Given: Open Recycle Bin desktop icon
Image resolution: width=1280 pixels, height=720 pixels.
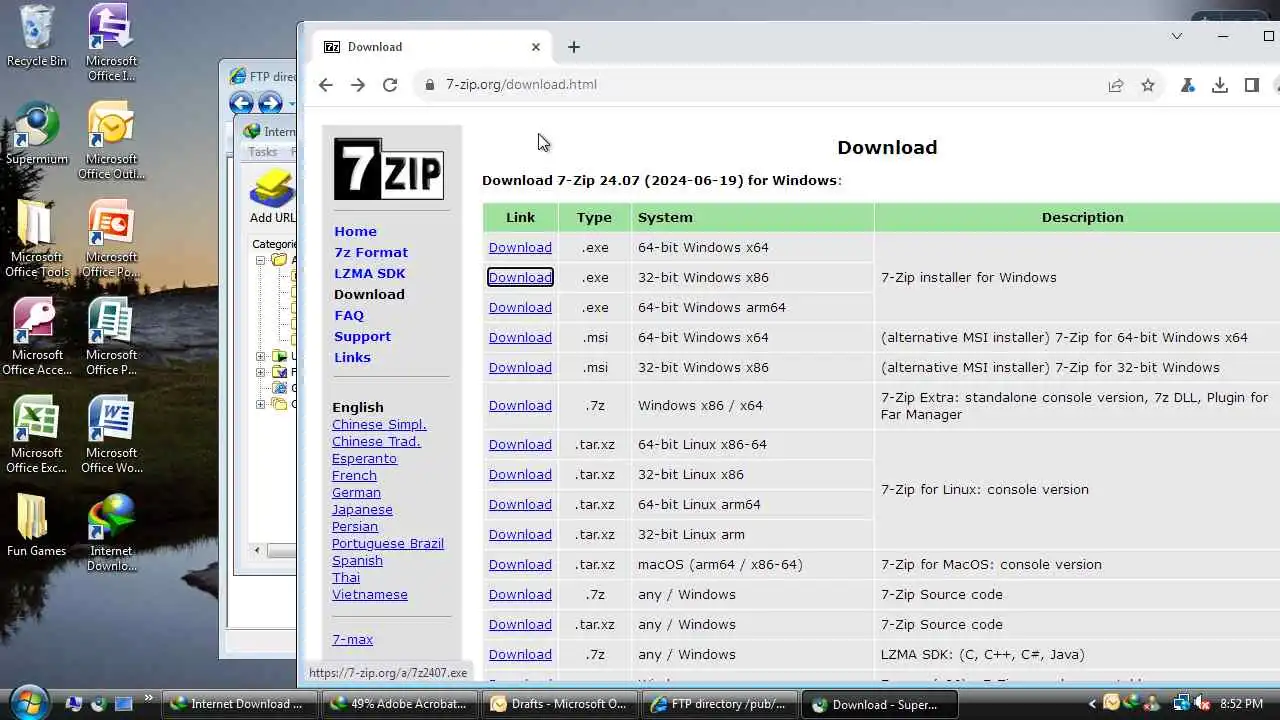Looking at the screenshot, I should coord(37,37).
